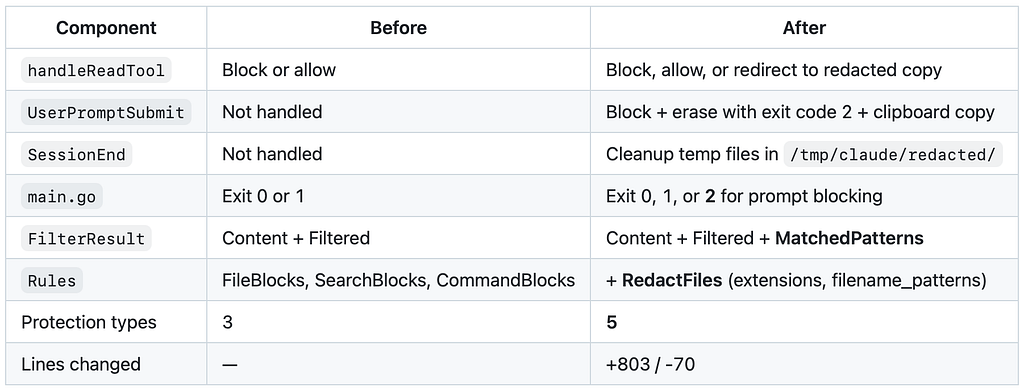Click the Before column header
This screenshot has height=391, width=1024.
click(x=398, y=28)
